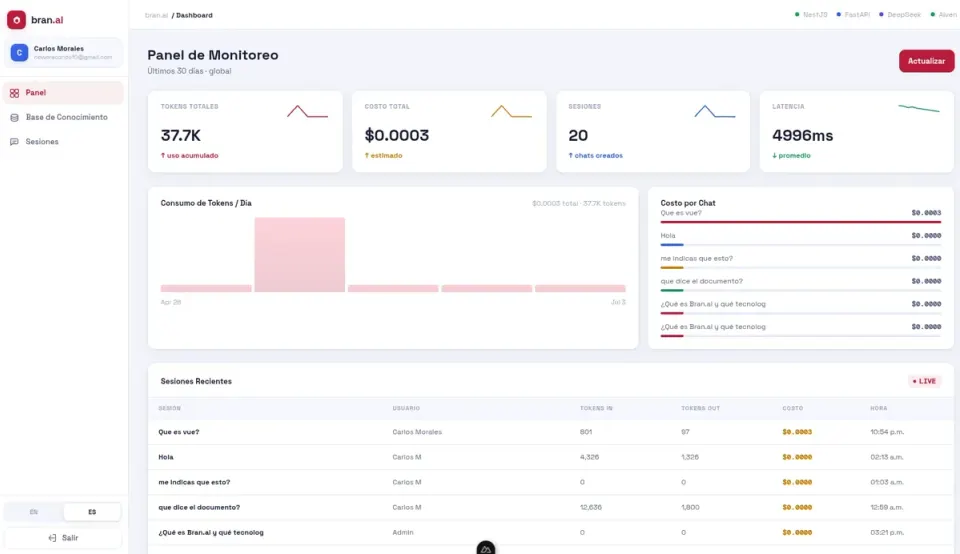This screenshot has width=960, height=554.
Task: Click 'que dice el documento?' table row
Action: coord(550,507)
